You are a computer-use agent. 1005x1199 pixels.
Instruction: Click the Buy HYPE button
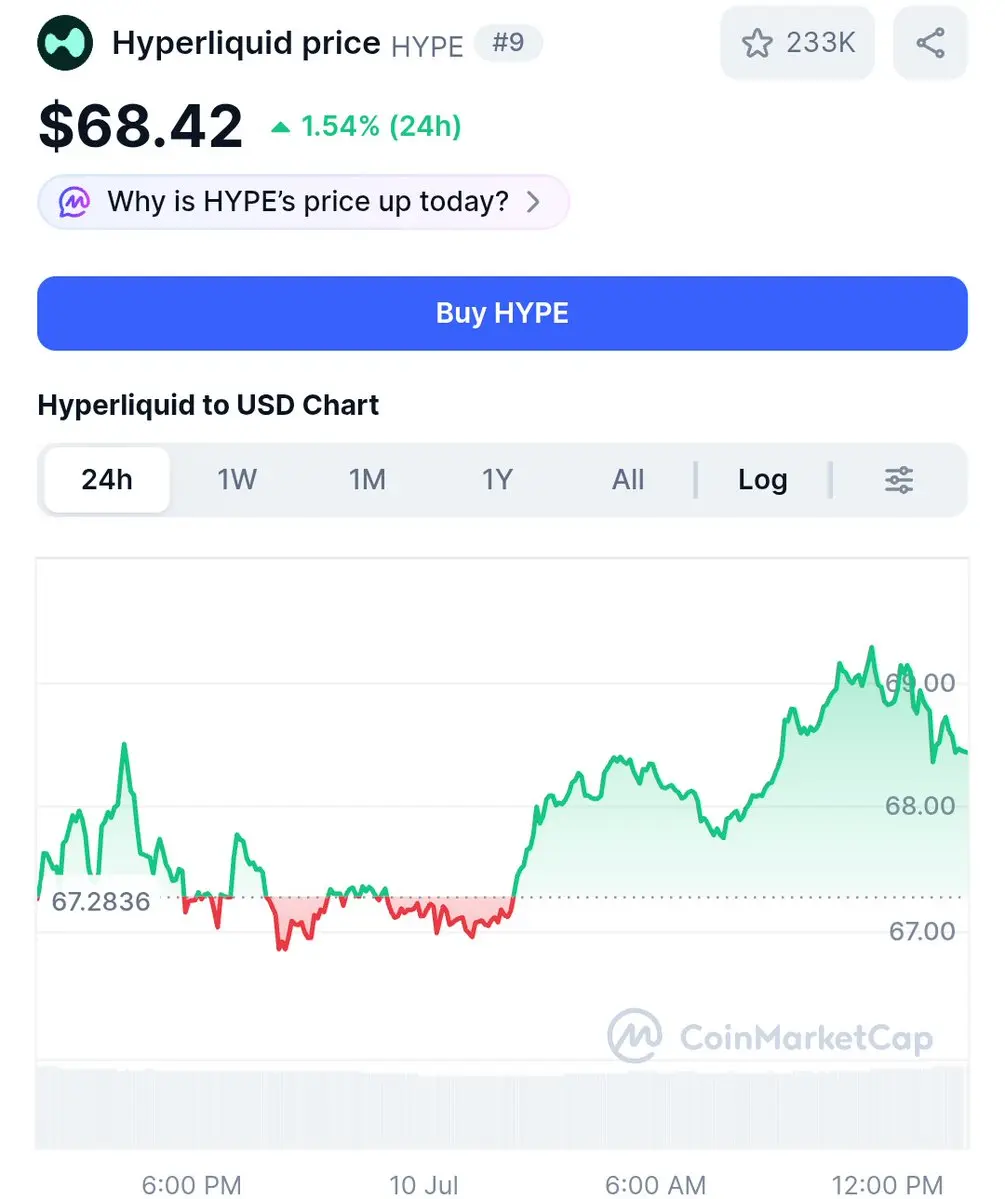(502, 314)
